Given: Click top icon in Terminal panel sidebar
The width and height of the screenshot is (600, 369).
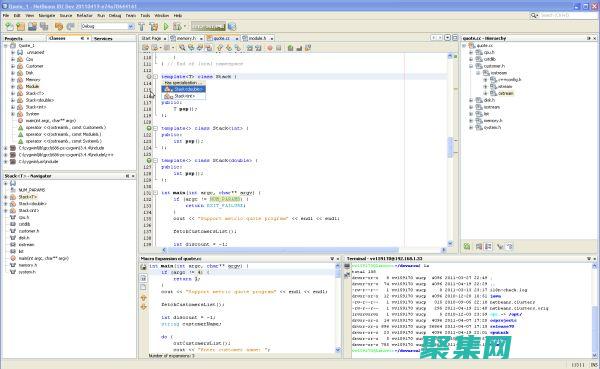Looking at the screenshot, I should tap(347, 266).
